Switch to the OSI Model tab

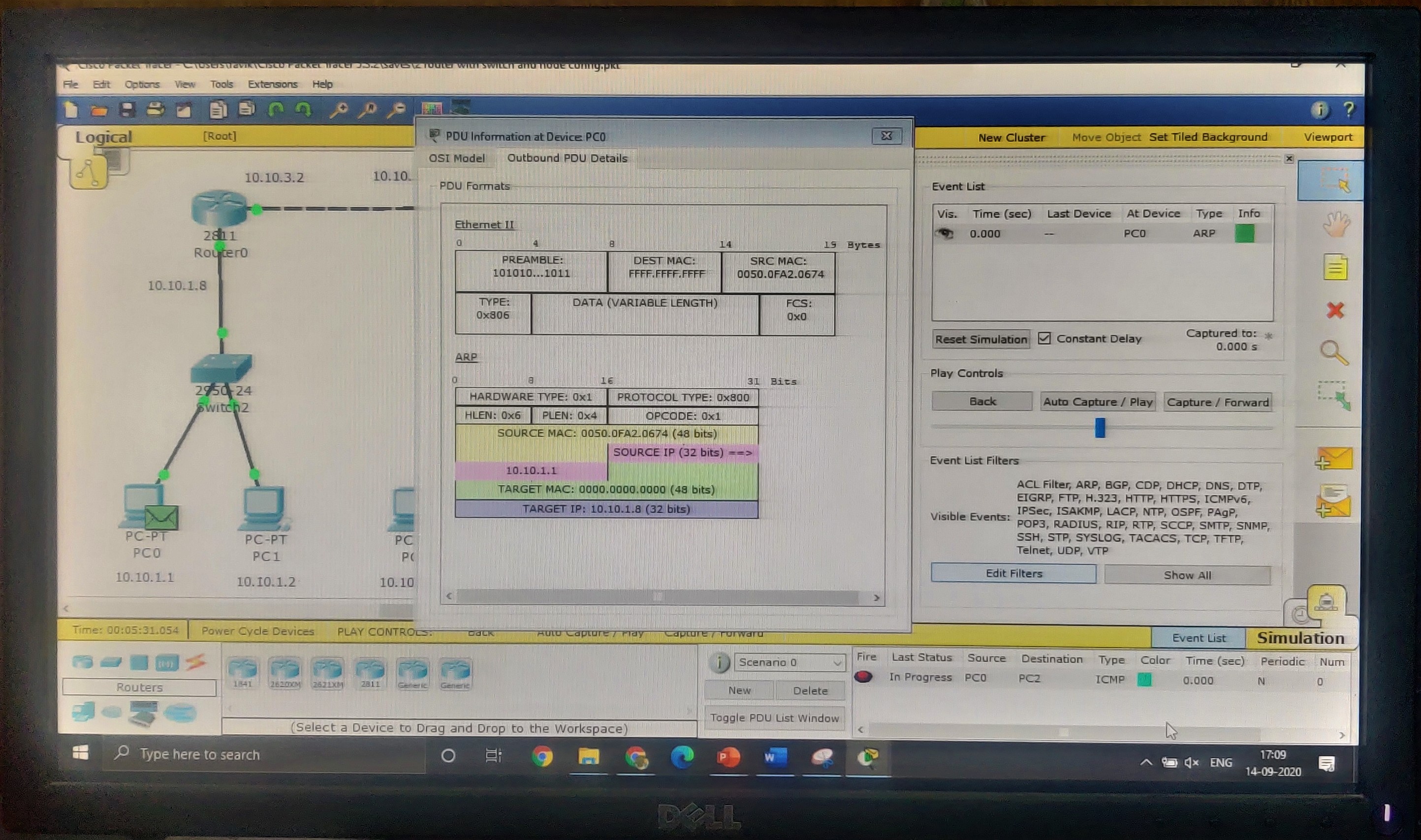click(456, 158)
